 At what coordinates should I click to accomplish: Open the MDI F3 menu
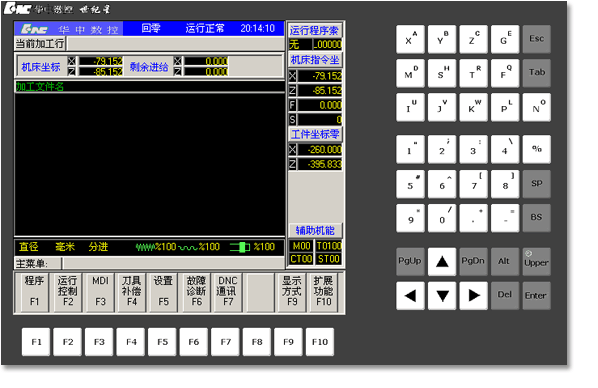click(100, 292)
